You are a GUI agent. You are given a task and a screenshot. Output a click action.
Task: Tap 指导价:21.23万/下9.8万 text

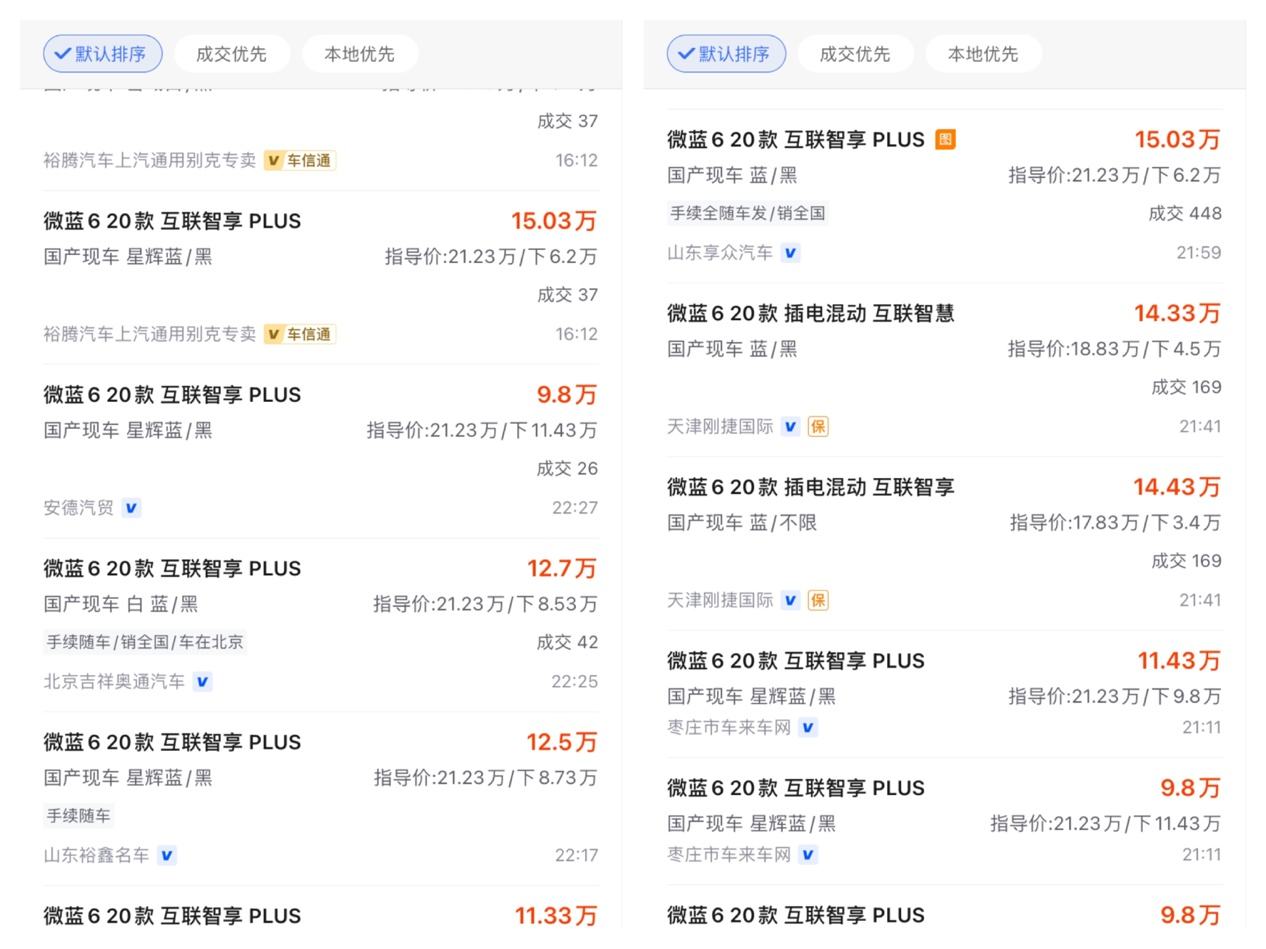[x=1115, y=697]
